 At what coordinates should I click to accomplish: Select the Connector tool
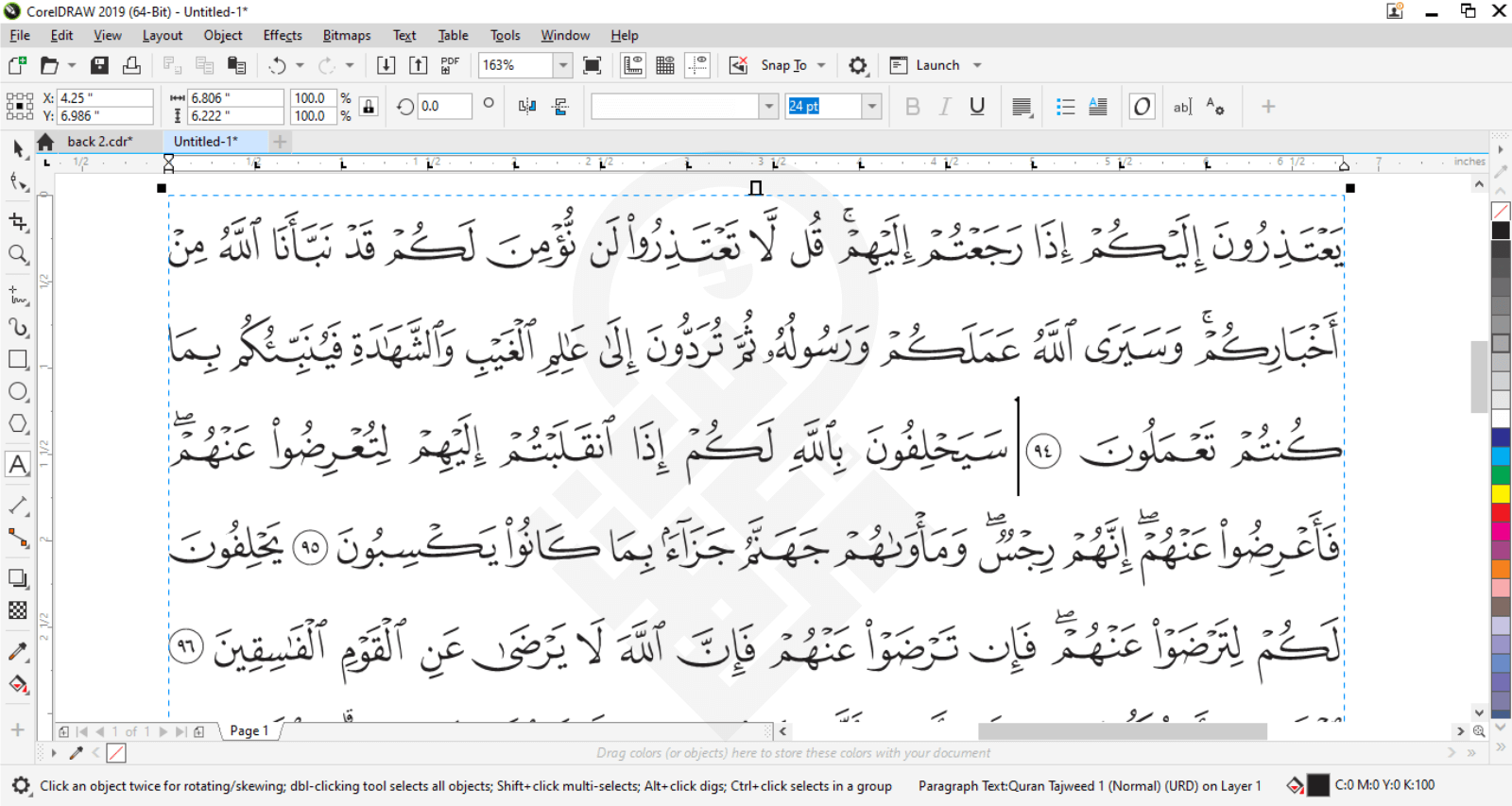click(x=18, y=538)
